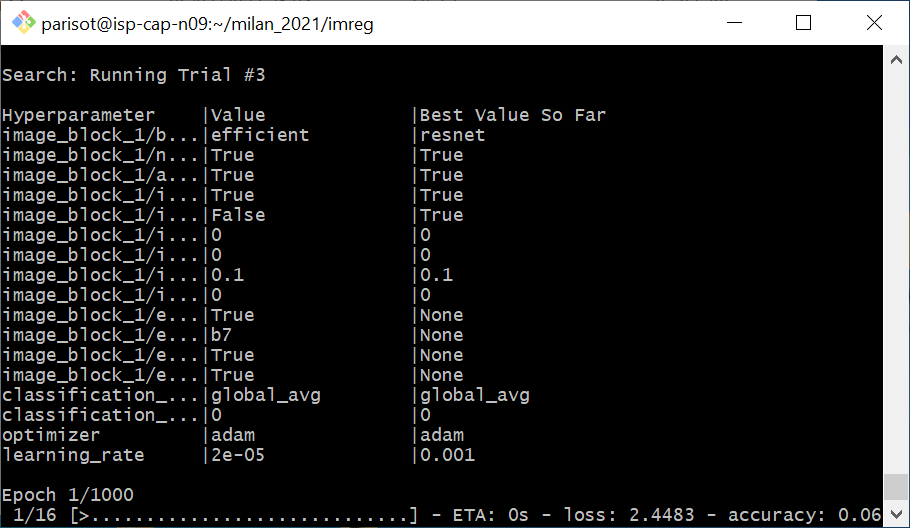
Task: Click 'image_block_1/a...' row label
Action: [x=100, y=175]
